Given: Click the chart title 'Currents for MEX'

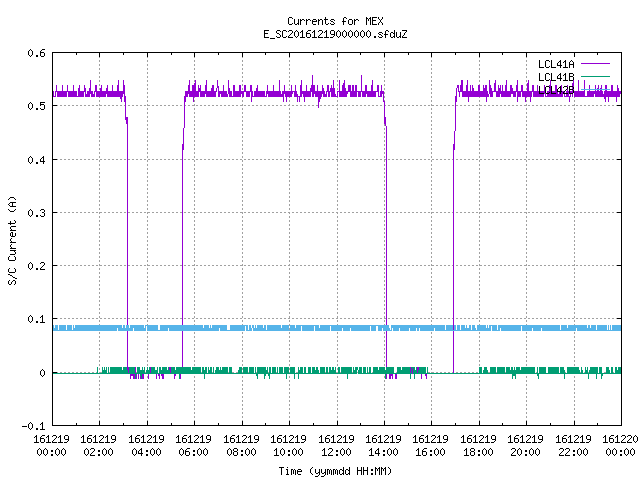Looking at the screenshot, I should tap(335, 21).
